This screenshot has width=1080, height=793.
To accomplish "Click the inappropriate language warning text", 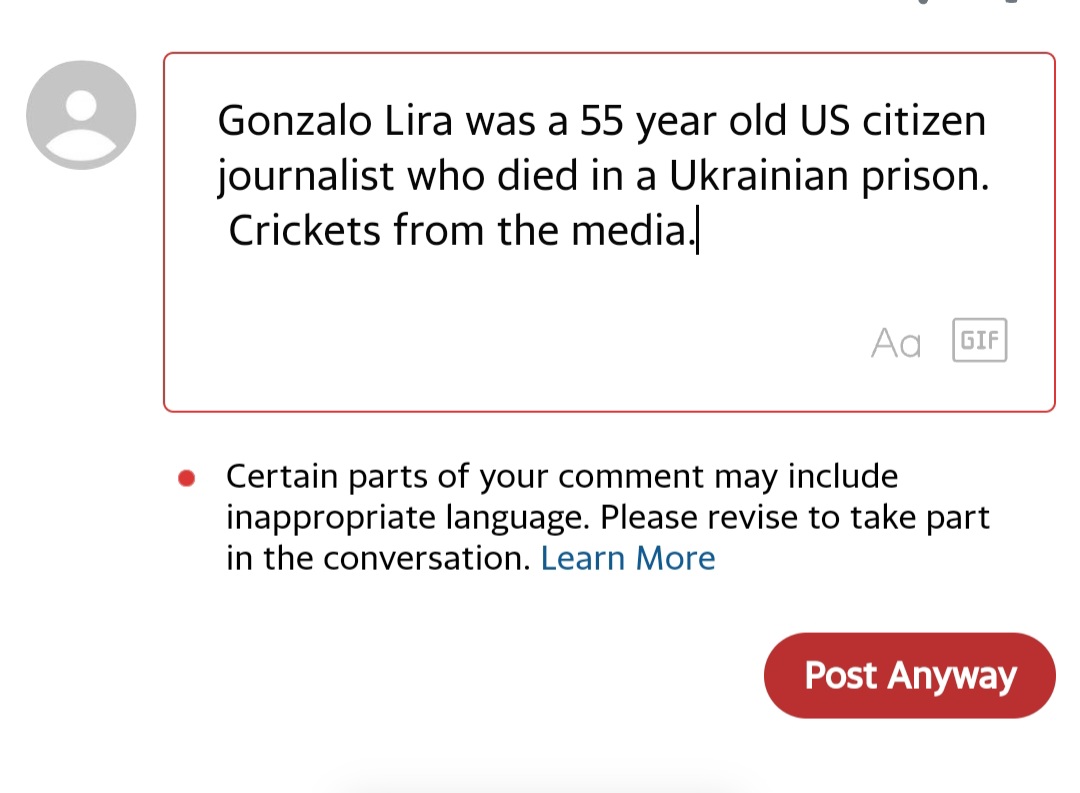I will tap(608, 518).
